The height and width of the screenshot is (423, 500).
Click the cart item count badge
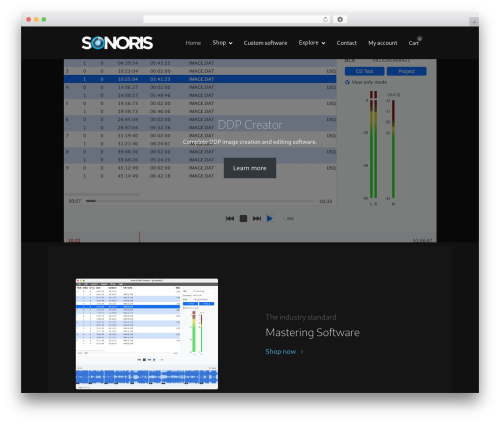coord(420,39)
